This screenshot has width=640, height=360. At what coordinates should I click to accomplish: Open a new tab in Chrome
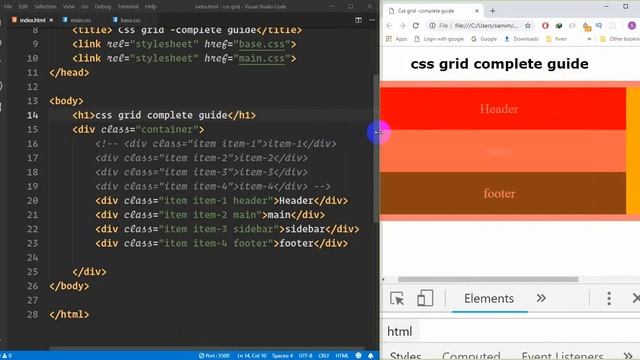coord(493,11)
